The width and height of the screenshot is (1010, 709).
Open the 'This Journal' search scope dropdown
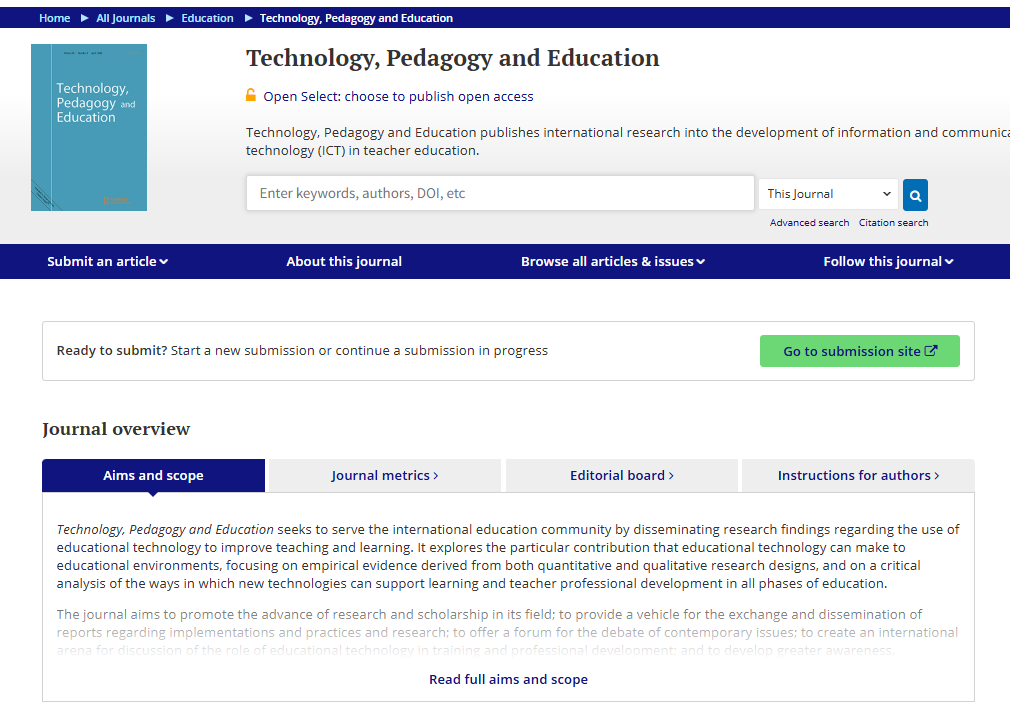[x=829, y=194]
